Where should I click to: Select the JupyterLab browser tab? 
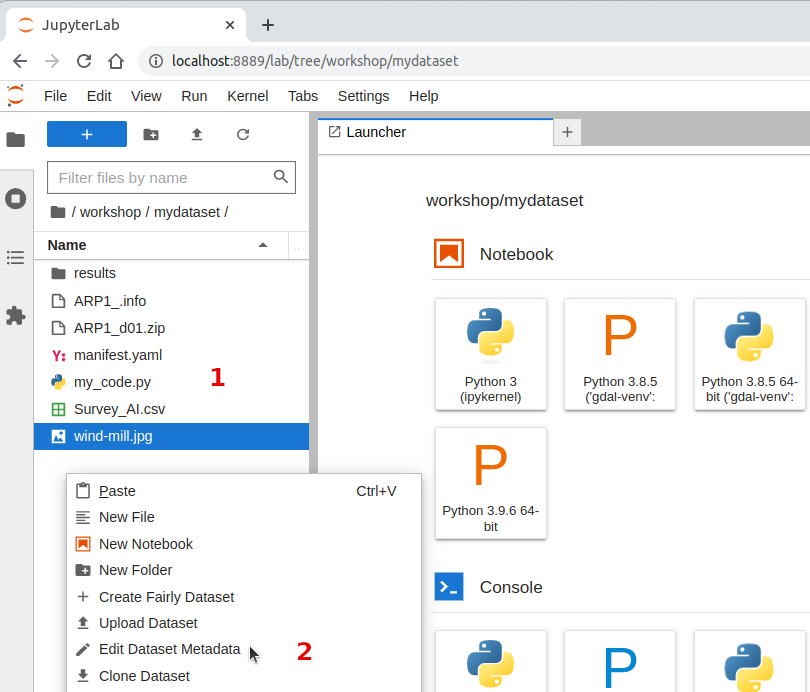click(126, 25)
